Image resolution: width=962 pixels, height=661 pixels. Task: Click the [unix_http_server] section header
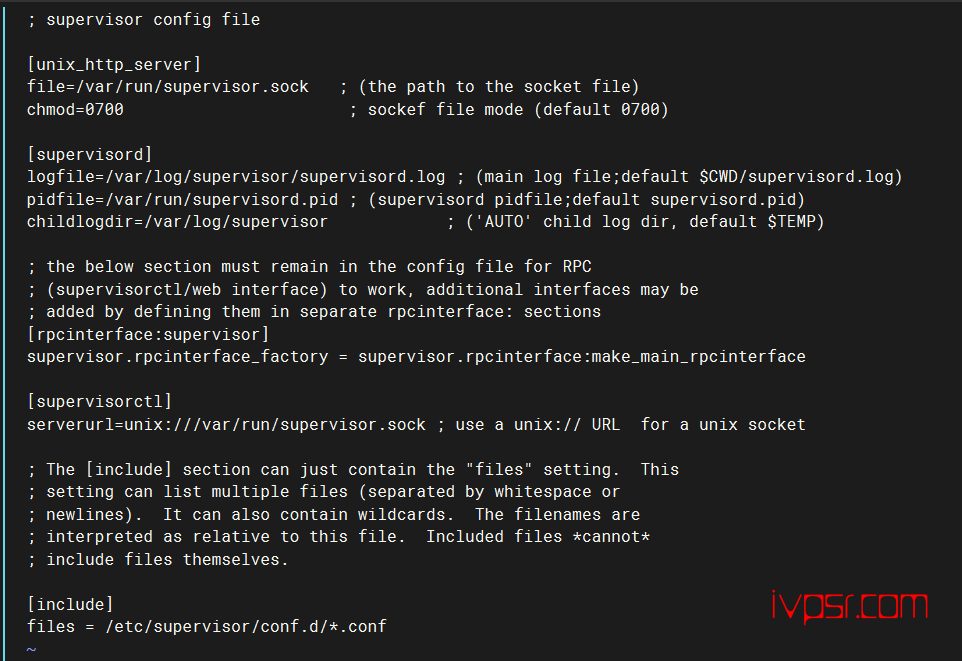(x=114, y=64)
